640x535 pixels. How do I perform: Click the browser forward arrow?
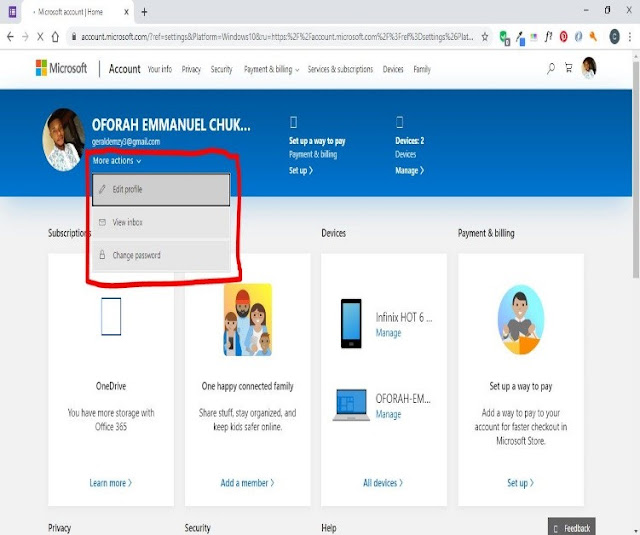[x=25, y=37]
